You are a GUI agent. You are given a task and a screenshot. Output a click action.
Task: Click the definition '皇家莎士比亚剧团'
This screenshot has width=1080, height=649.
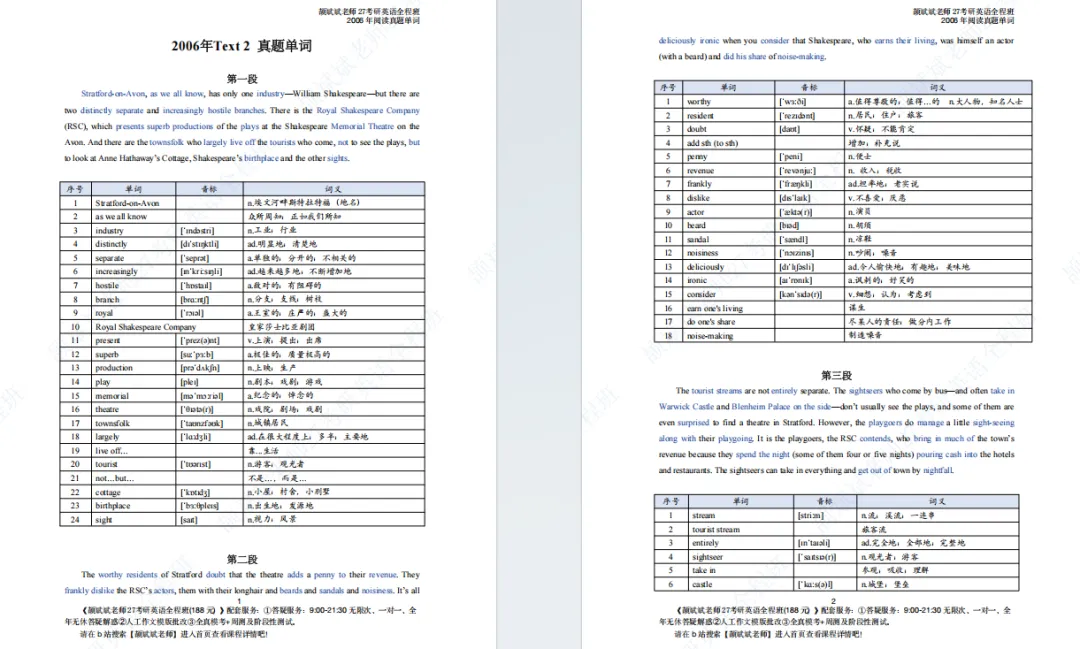(x=282, y=327)
